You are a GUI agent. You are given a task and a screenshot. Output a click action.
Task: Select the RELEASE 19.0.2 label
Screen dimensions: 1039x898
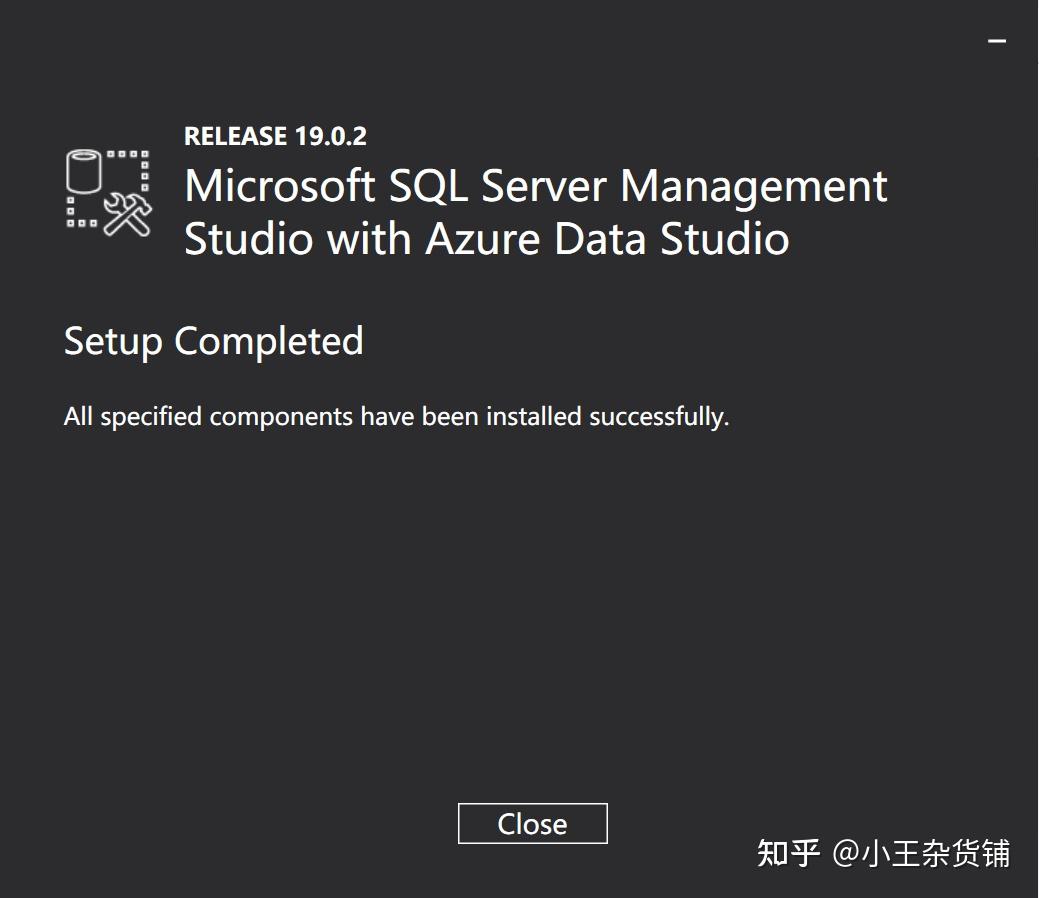tap(275, 136)
